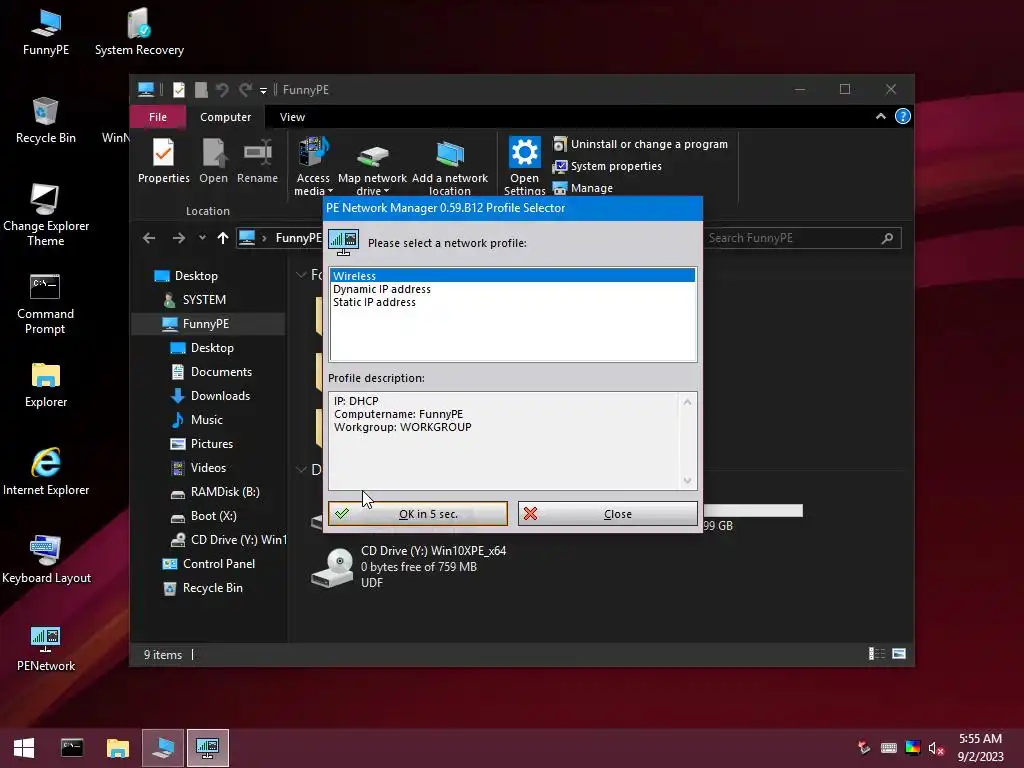Select the Recycle Bin desktop icon
Viewport: 1024px width, 768px height.
(x=46, y=121)
